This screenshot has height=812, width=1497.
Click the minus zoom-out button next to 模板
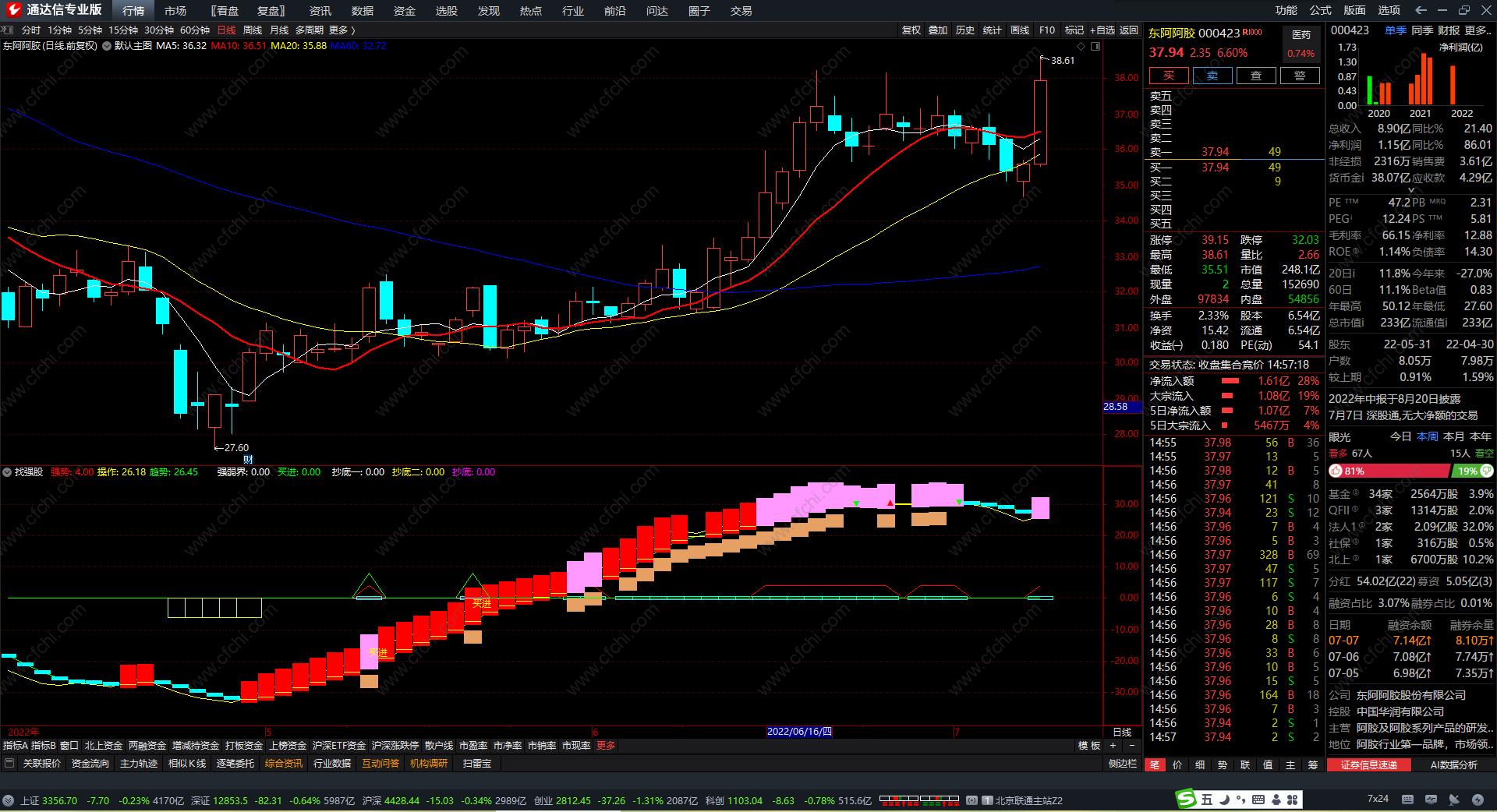(x=1132, y=746)
